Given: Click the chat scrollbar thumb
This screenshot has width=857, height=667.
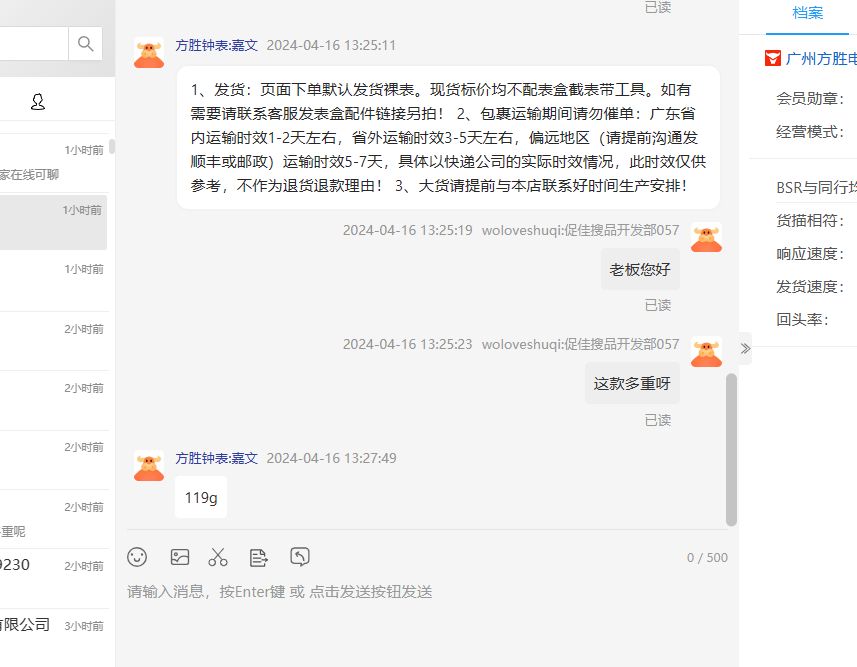Looking at the screenshot, I should [x=731, y=449].
